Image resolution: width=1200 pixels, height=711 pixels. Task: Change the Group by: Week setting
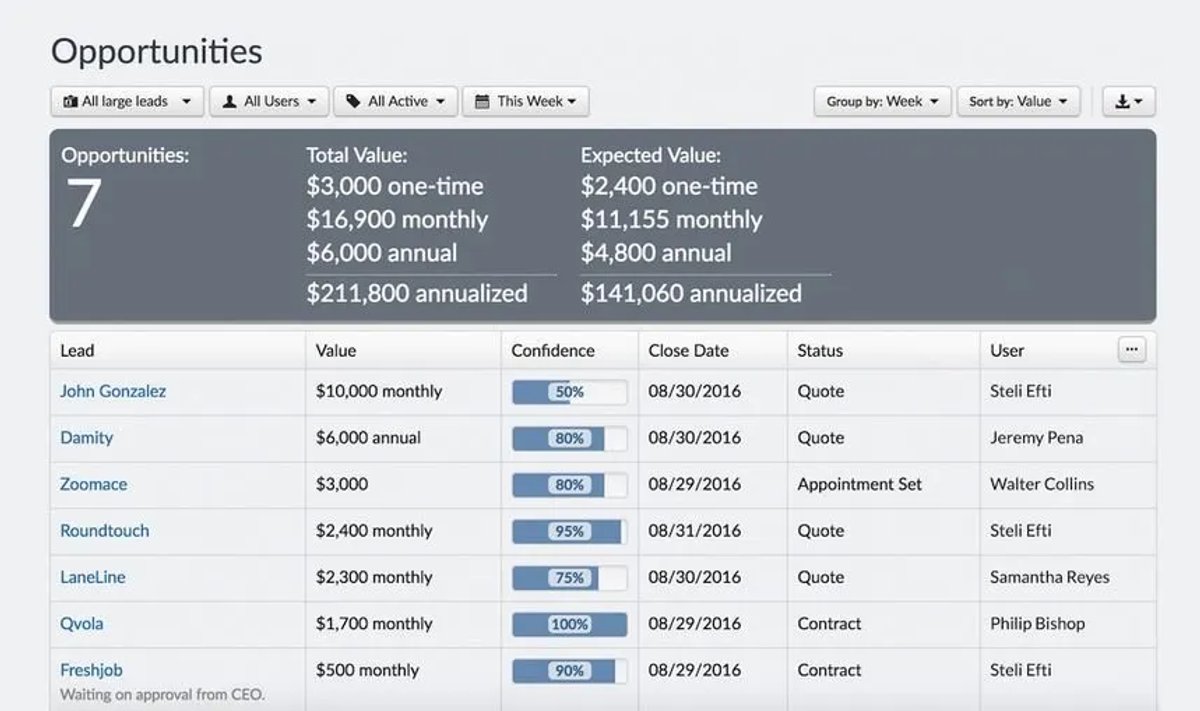pos(883,101)
